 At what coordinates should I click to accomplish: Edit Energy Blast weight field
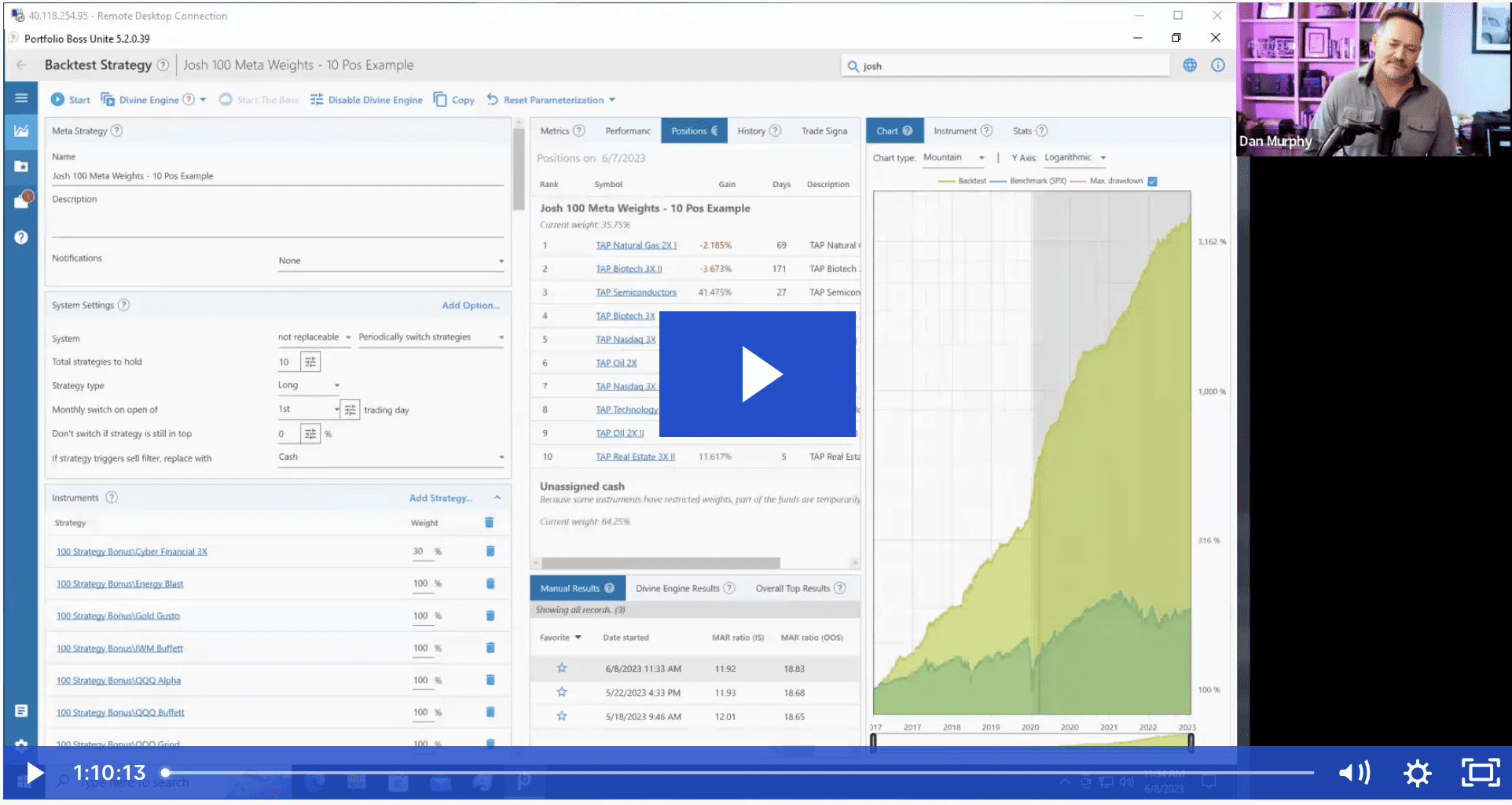tap(423, 583)
